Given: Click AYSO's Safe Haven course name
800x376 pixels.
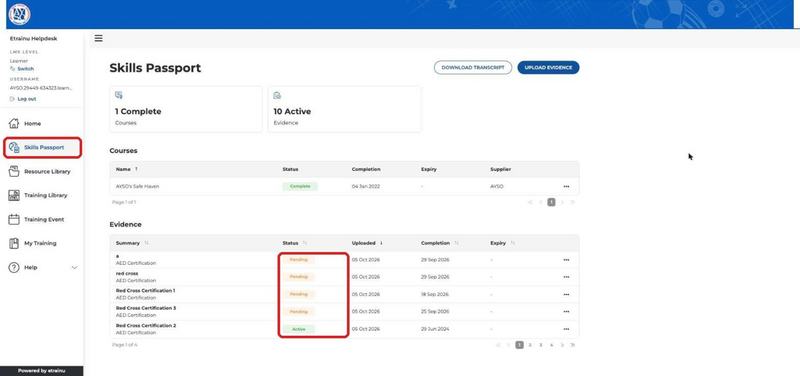Looking at the screenshot, I should 137,187.
